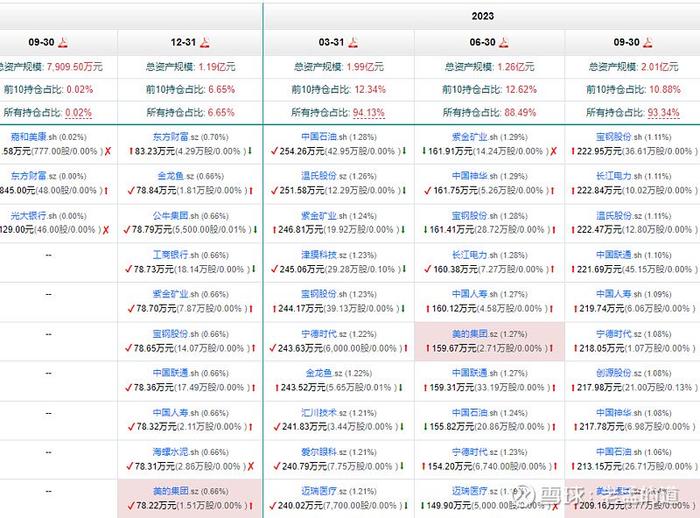
Task: Open 温氏股份 link in 2023's 09-30 column
Action: (x=614, y=216)
